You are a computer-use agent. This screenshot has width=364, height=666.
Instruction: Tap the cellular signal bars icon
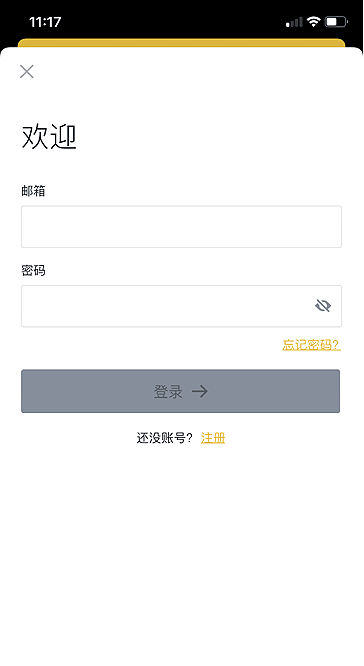[x=294, y=22]
